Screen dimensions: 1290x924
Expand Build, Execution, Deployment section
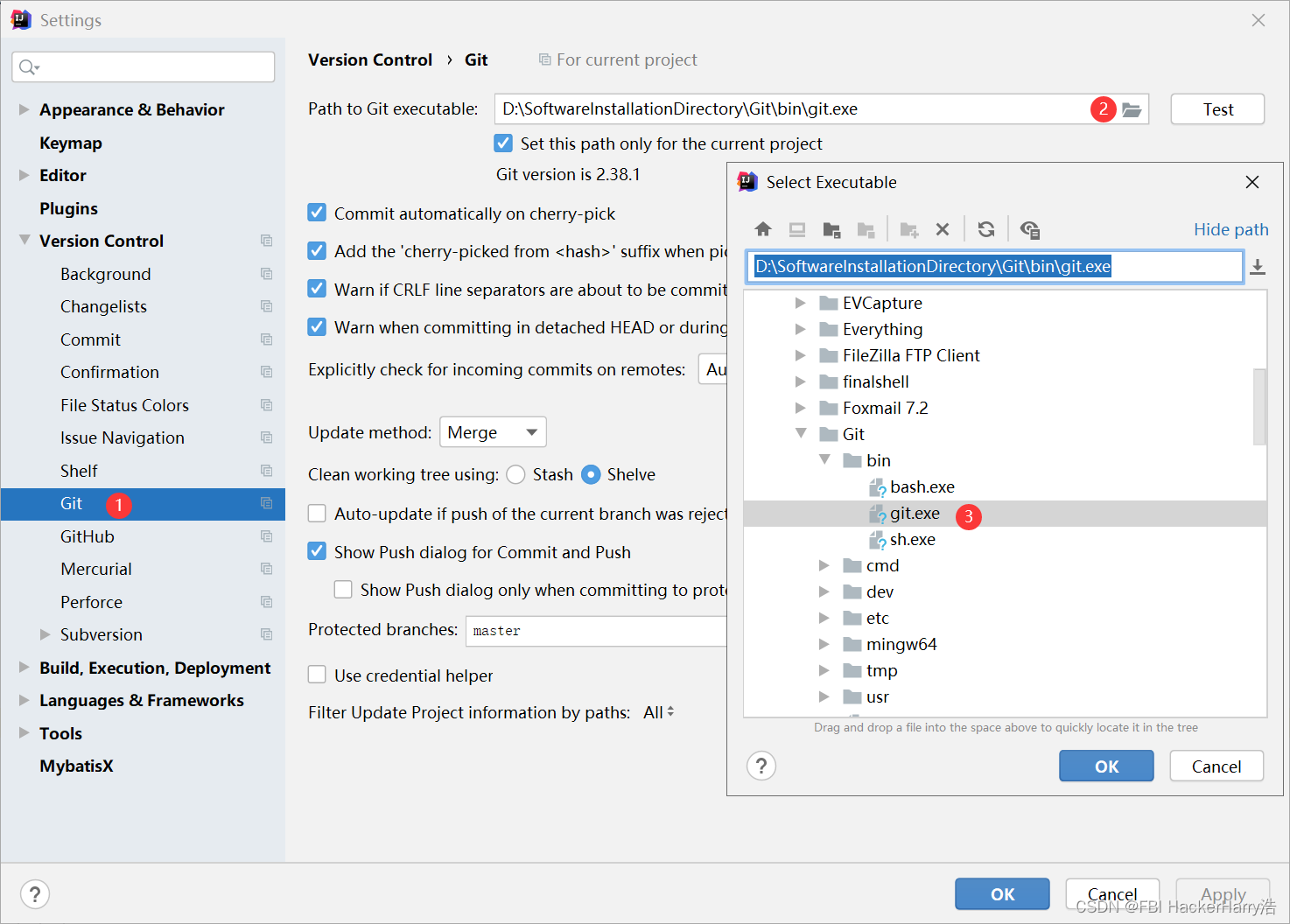pyautogui.click(x=24, y=668)
